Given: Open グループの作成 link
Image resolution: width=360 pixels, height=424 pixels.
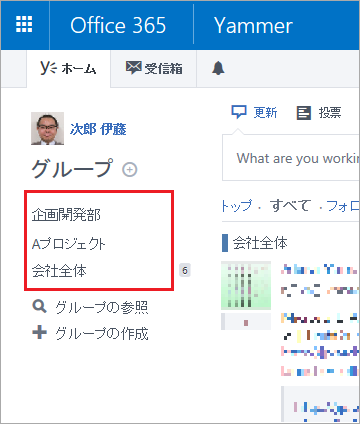Looking at the screenshot, I should coord(102,333).
